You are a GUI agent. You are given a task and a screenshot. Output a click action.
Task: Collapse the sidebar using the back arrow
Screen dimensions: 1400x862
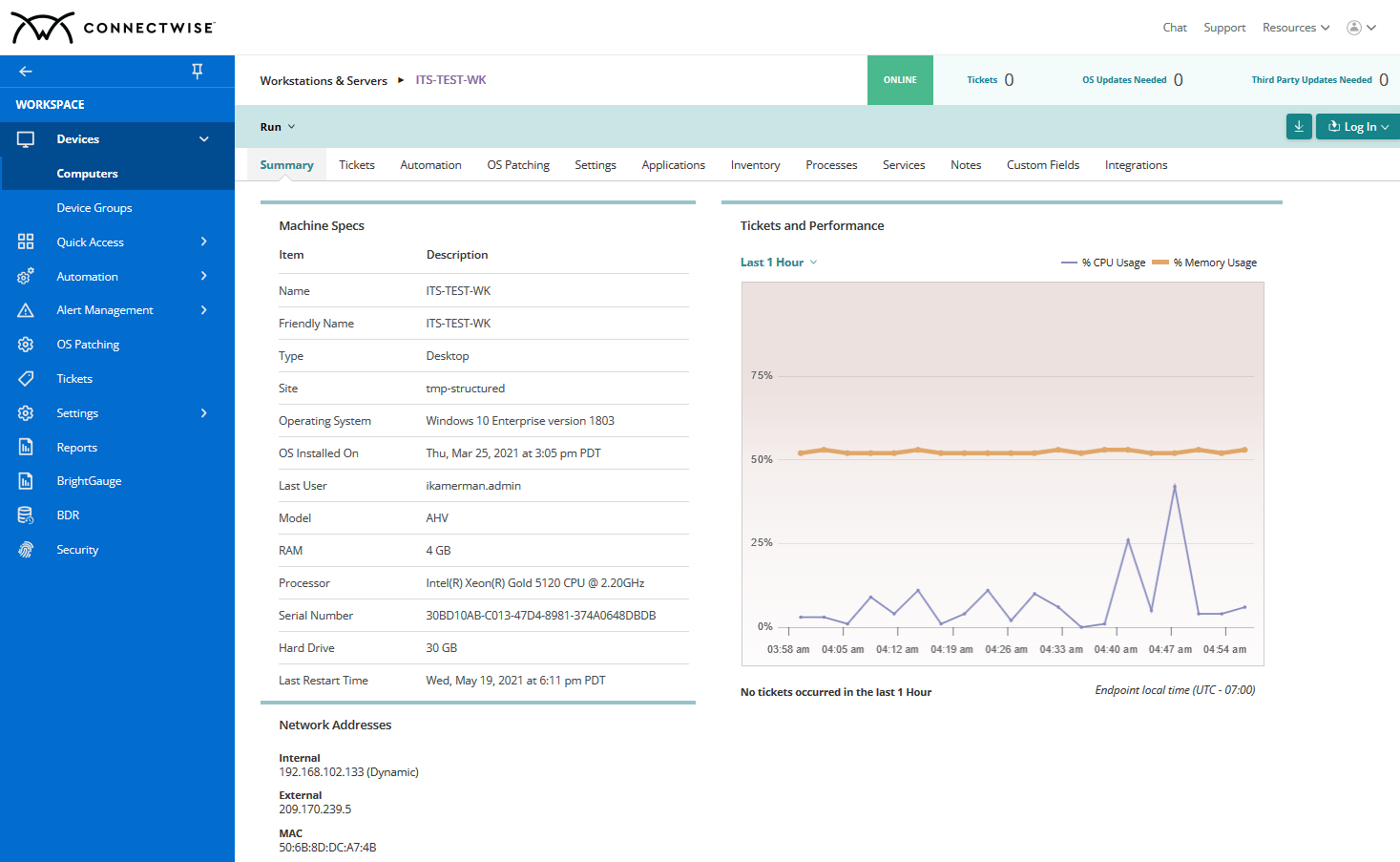point(25,71)
